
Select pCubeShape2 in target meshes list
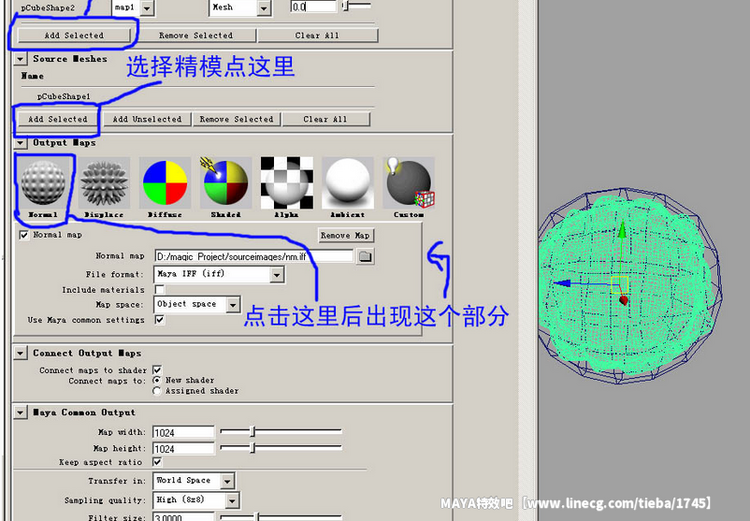pos(48,8)
